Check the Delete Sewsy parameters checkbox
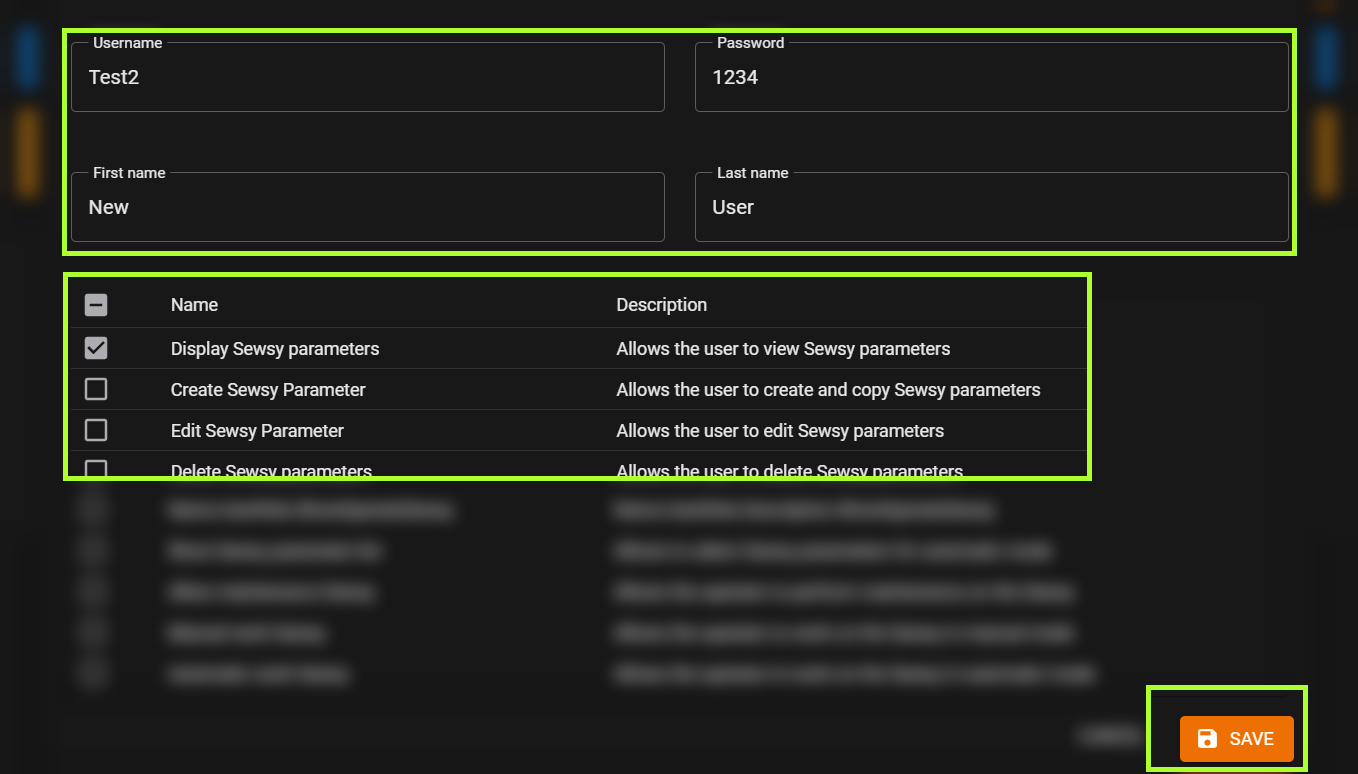Viewport: 1358px width, 774px height. pyautogui.click(x=96, y=468)
